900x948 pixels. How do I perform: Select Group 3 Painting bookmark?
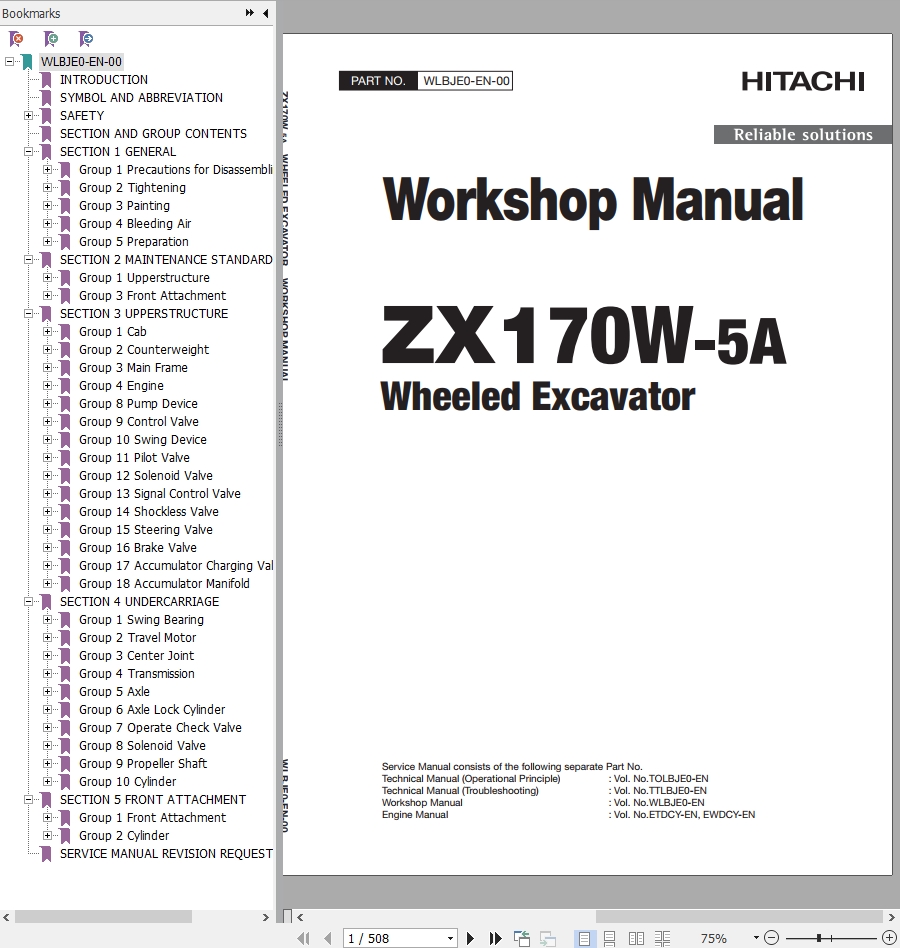coord(124,206)
